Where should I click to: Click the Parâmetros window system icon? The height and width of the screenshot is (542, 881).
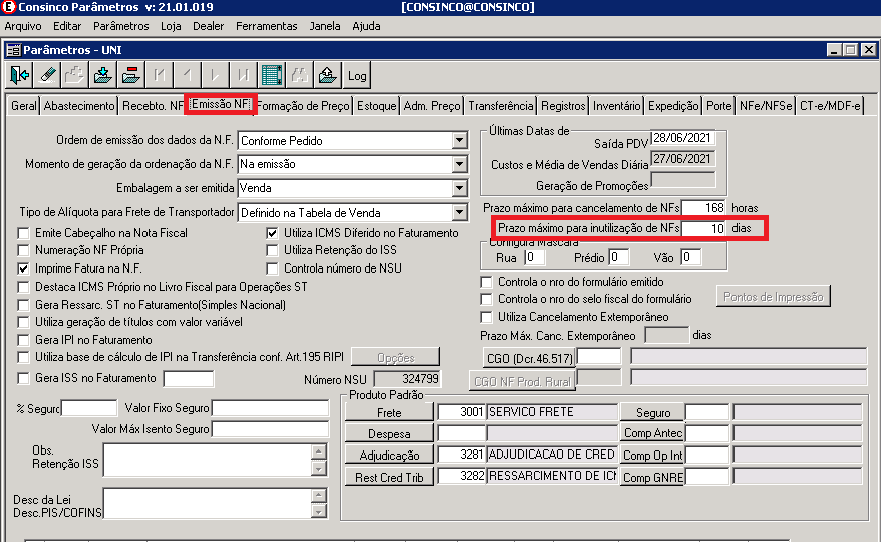click(13, 50)
